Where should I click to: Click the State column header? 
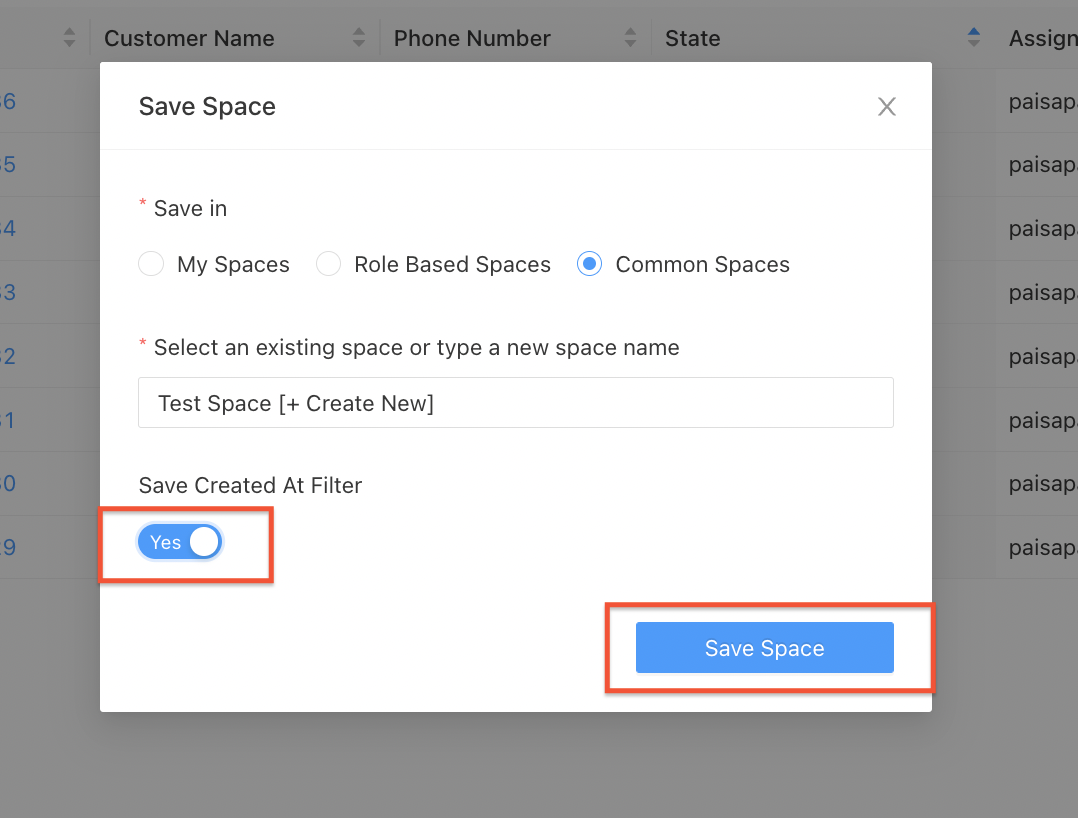[x=692, y=38]
